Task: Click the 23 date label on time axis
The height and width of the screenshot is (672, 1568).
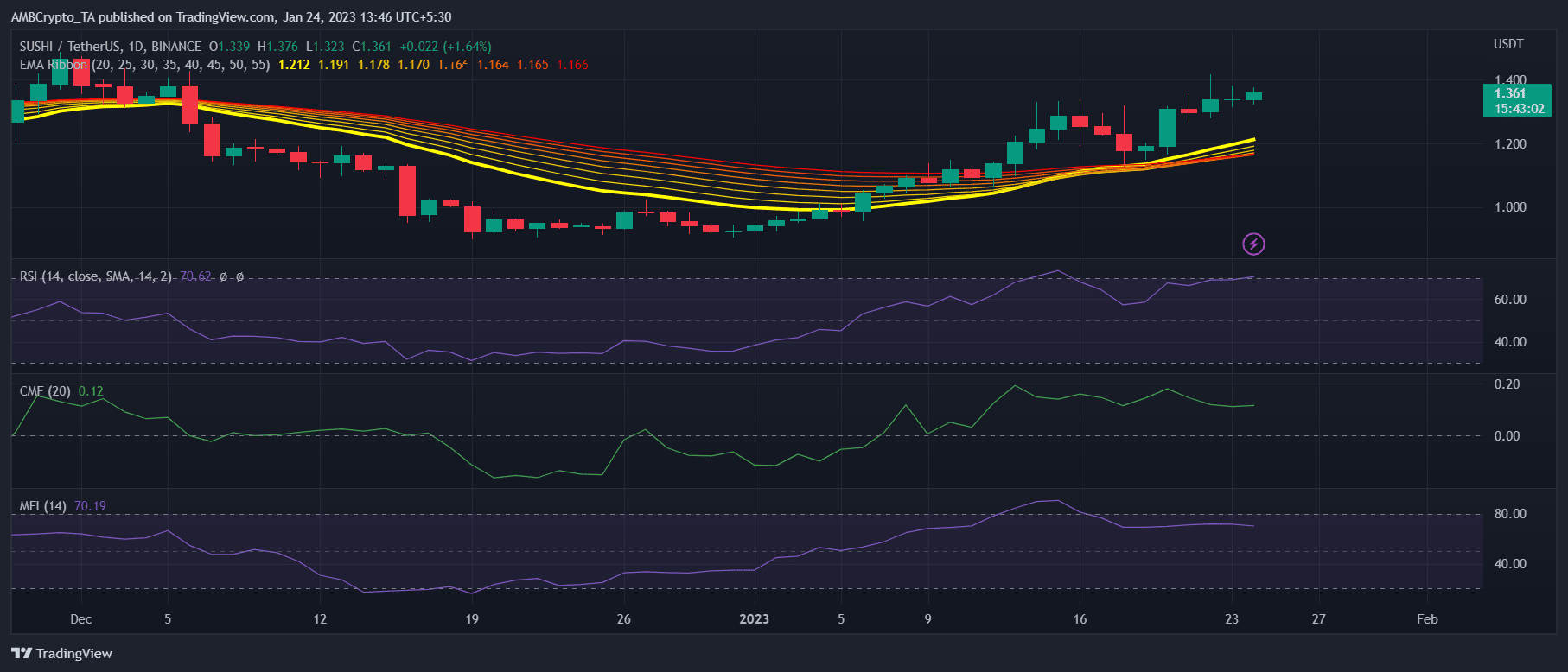Action: click(1232, 619)
